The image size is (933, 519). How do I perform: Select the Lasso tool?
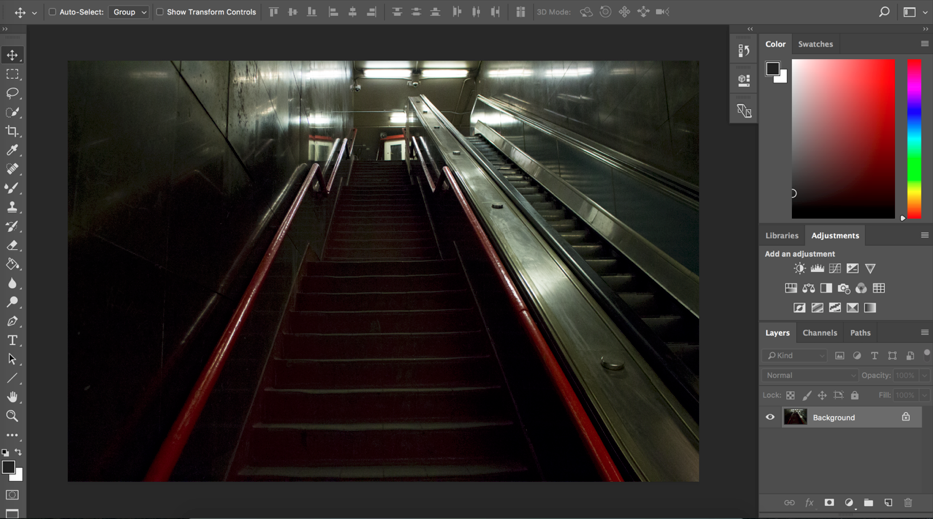tap(12, 93)
